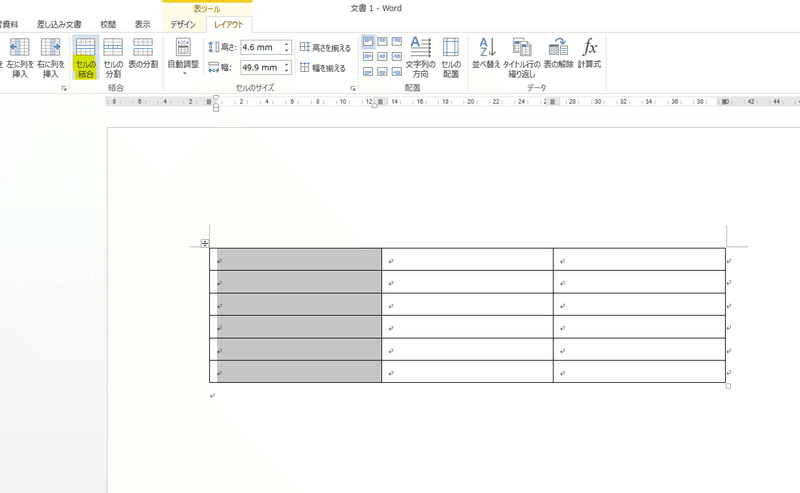Increase the row height with the up spinner

[x=287, y=44]
